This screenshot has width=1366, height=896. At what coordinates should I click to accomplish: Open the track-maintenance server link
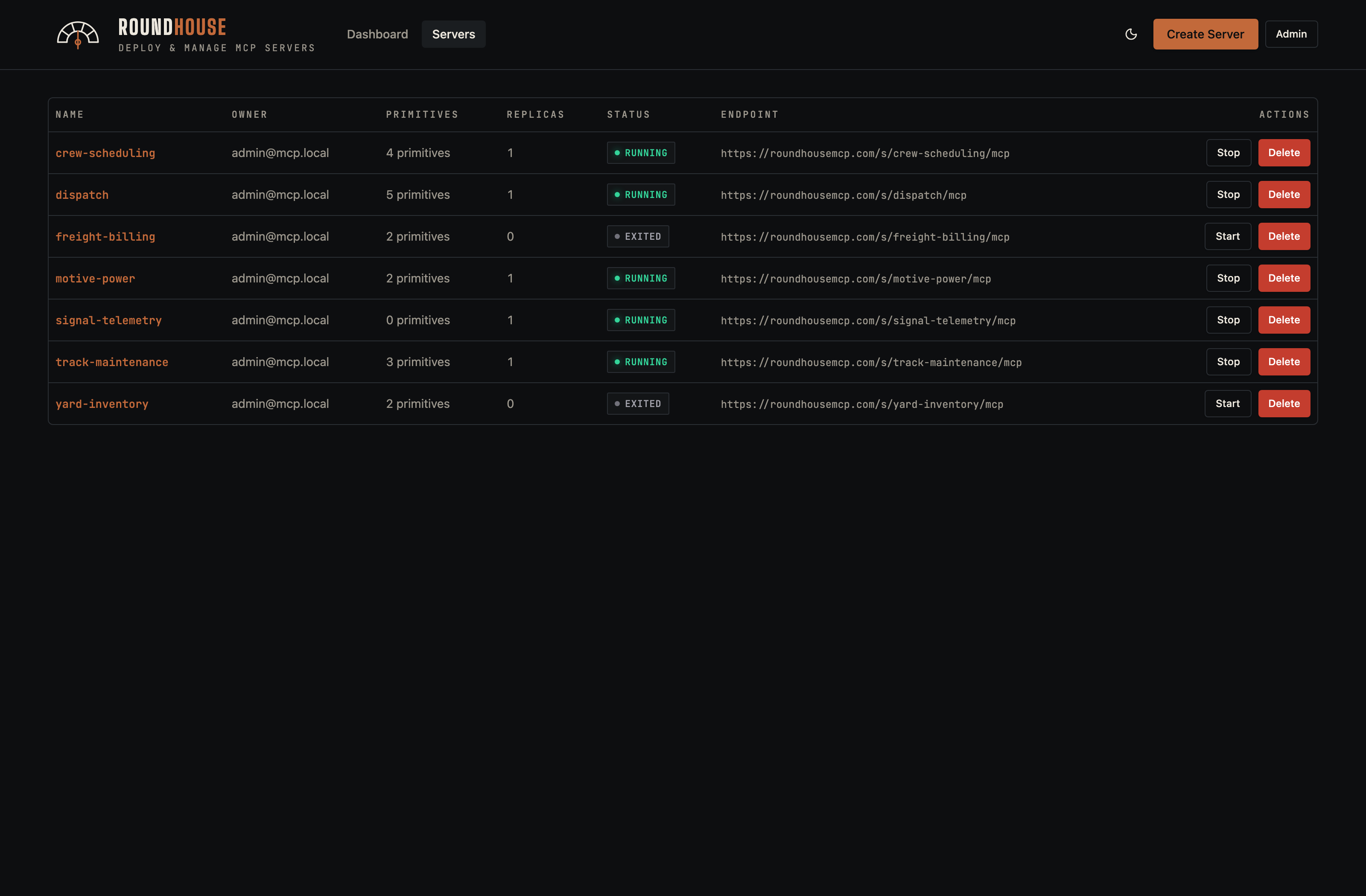pos(112,363)
